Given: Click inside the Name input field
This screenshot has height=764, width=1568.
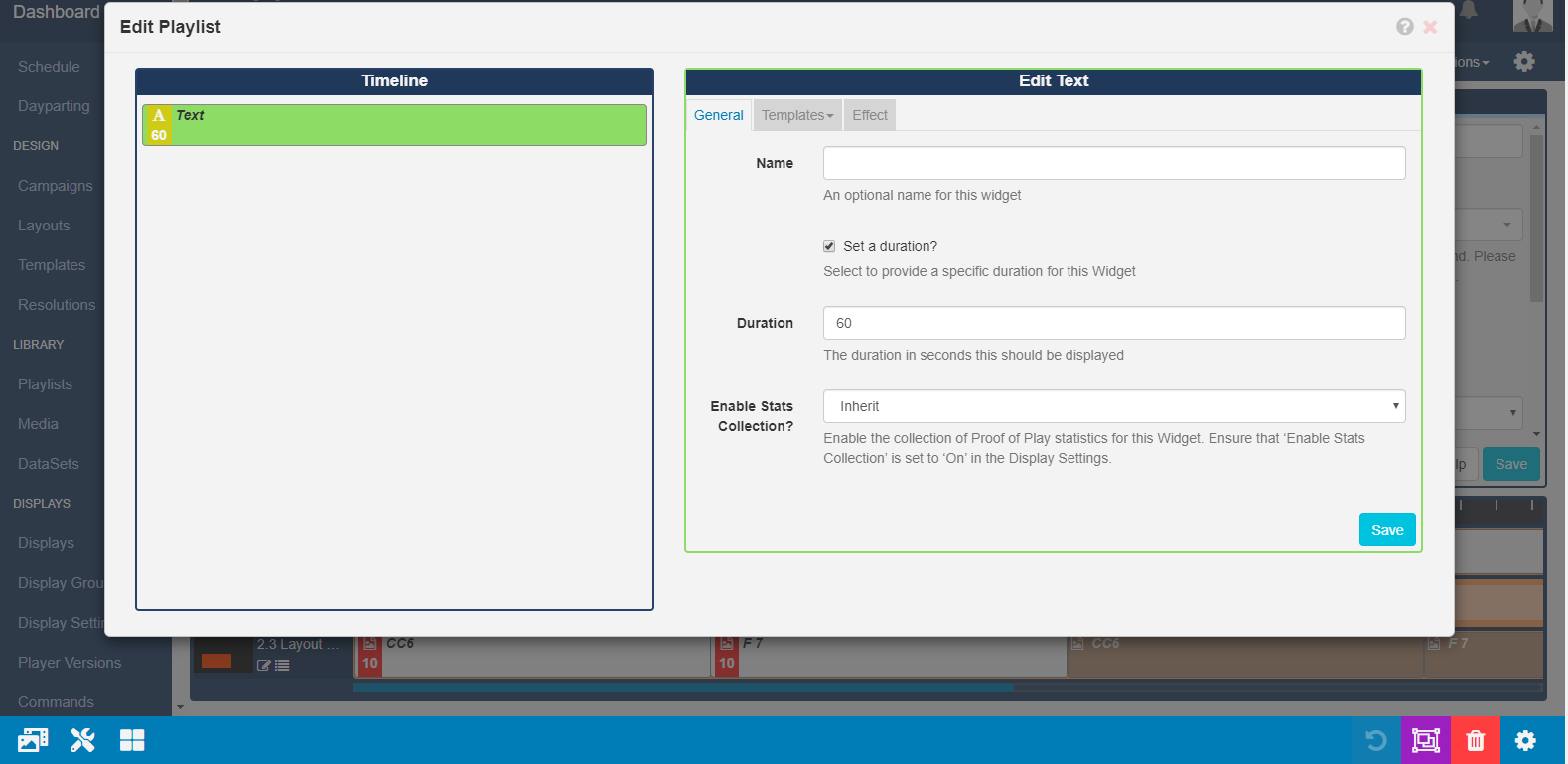Looking at the screenshot, I should coord(1113,163).
